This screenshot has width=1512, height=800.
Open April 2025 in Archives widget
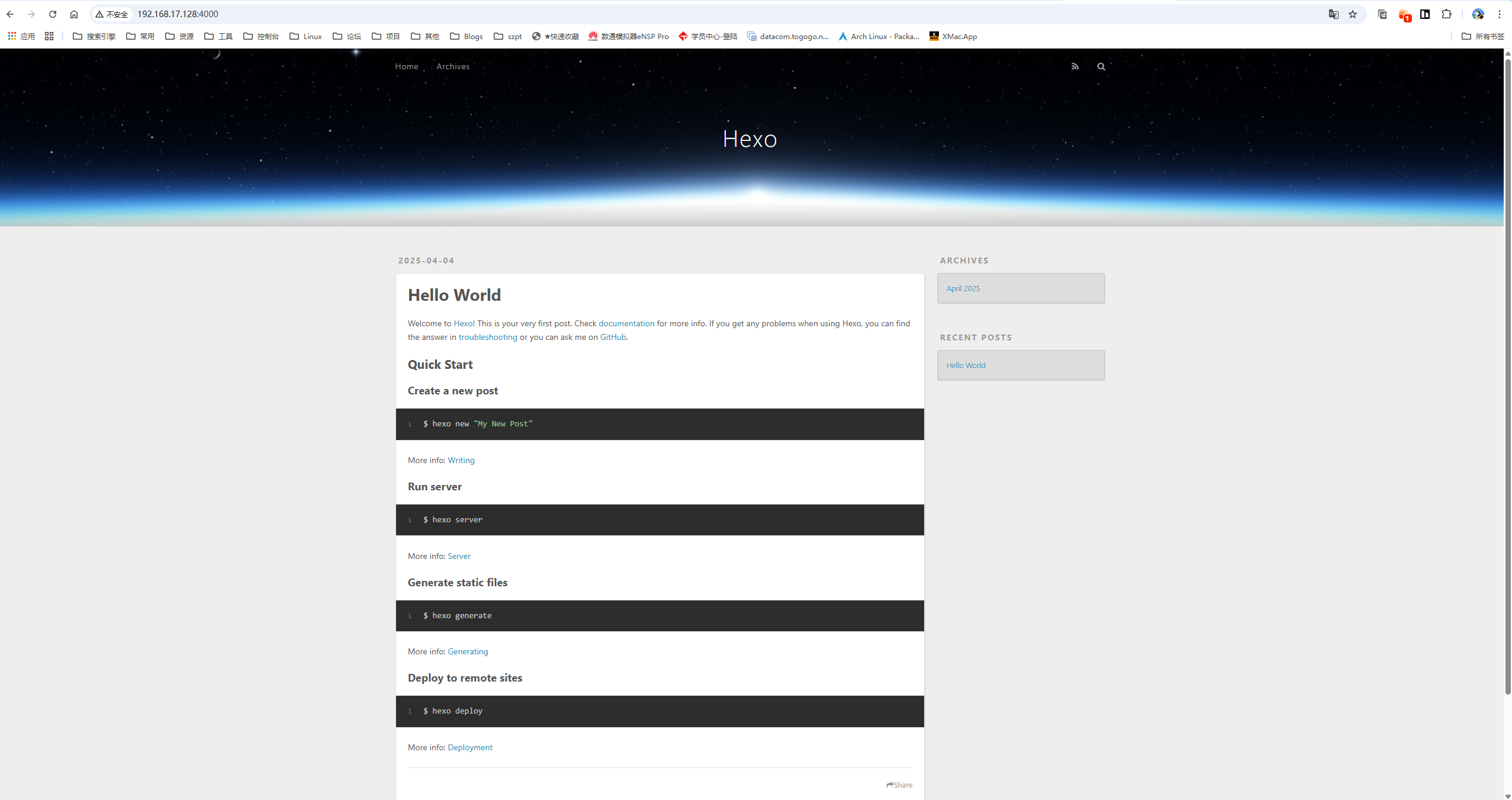963,288
